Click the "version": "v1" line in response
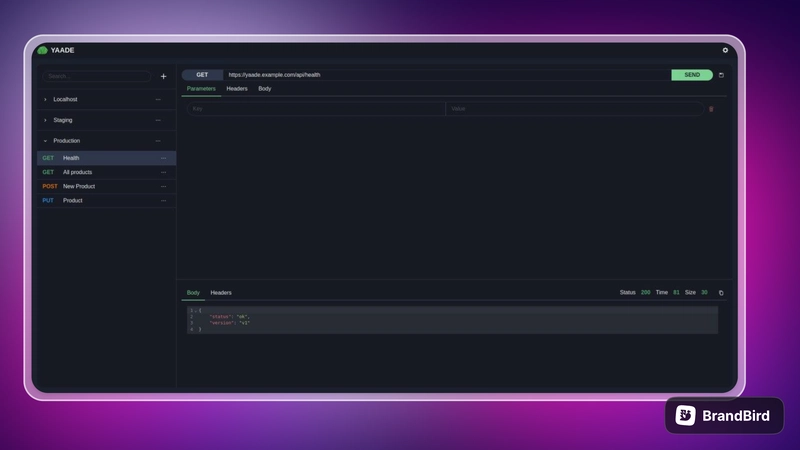This screenshot has width=800, height=450. point(230,323)
